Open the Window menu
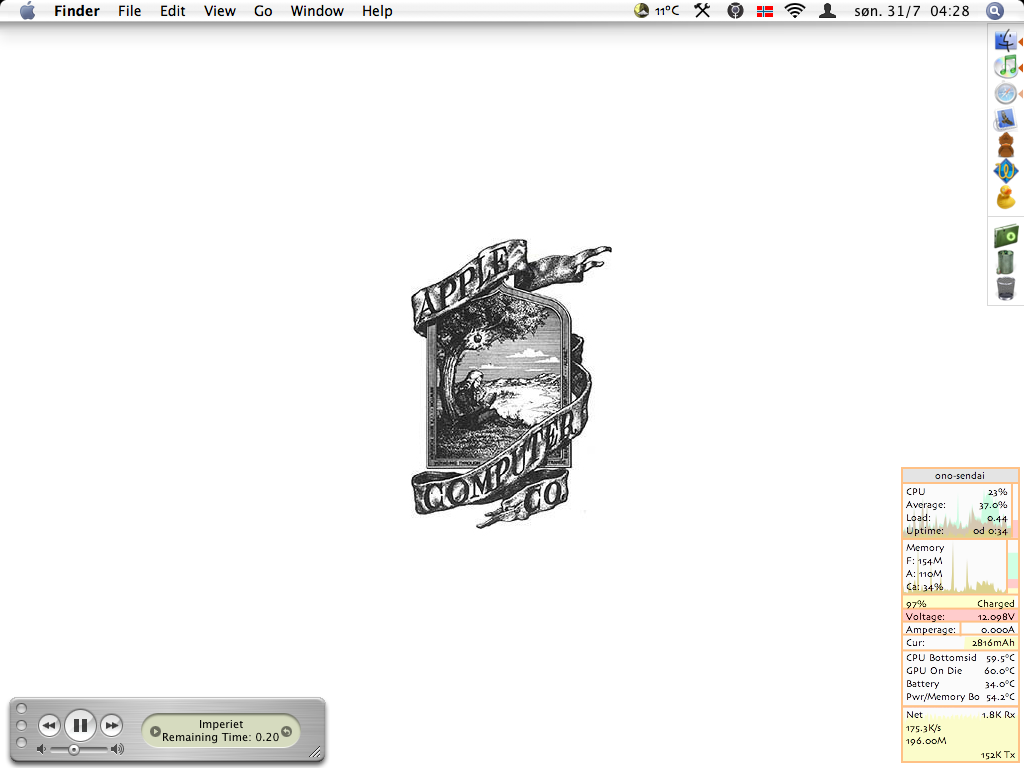The height and width of the screenshot is (768, 1024). [x=317, y=11]
